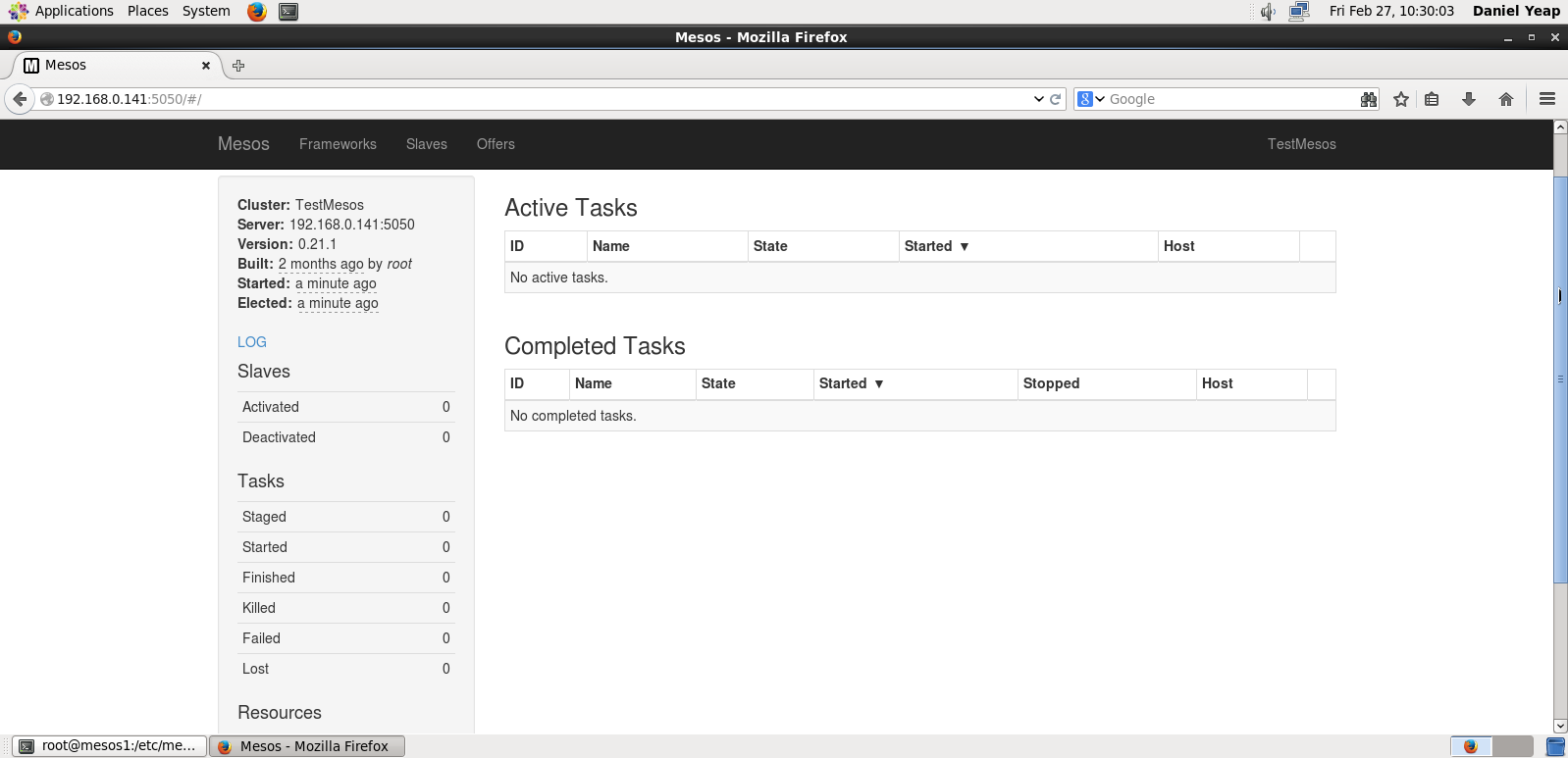Click the binoculars search icon

(x=1369, y=99)
